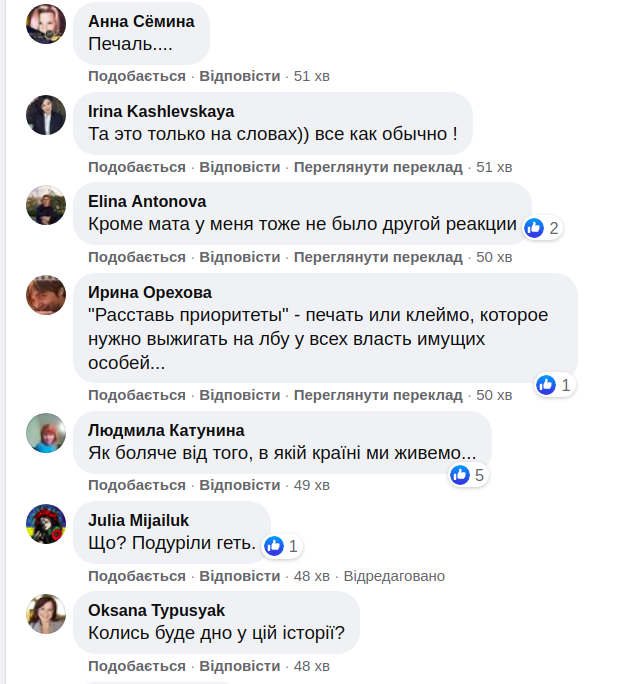Like Julia Mijailuk's comment via Подобається
The image size is (622, 684).
137,576
